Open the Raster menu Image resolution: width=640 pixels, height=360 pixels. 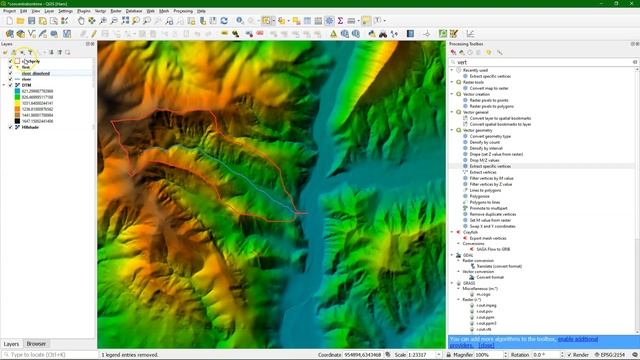pos(116,11)
